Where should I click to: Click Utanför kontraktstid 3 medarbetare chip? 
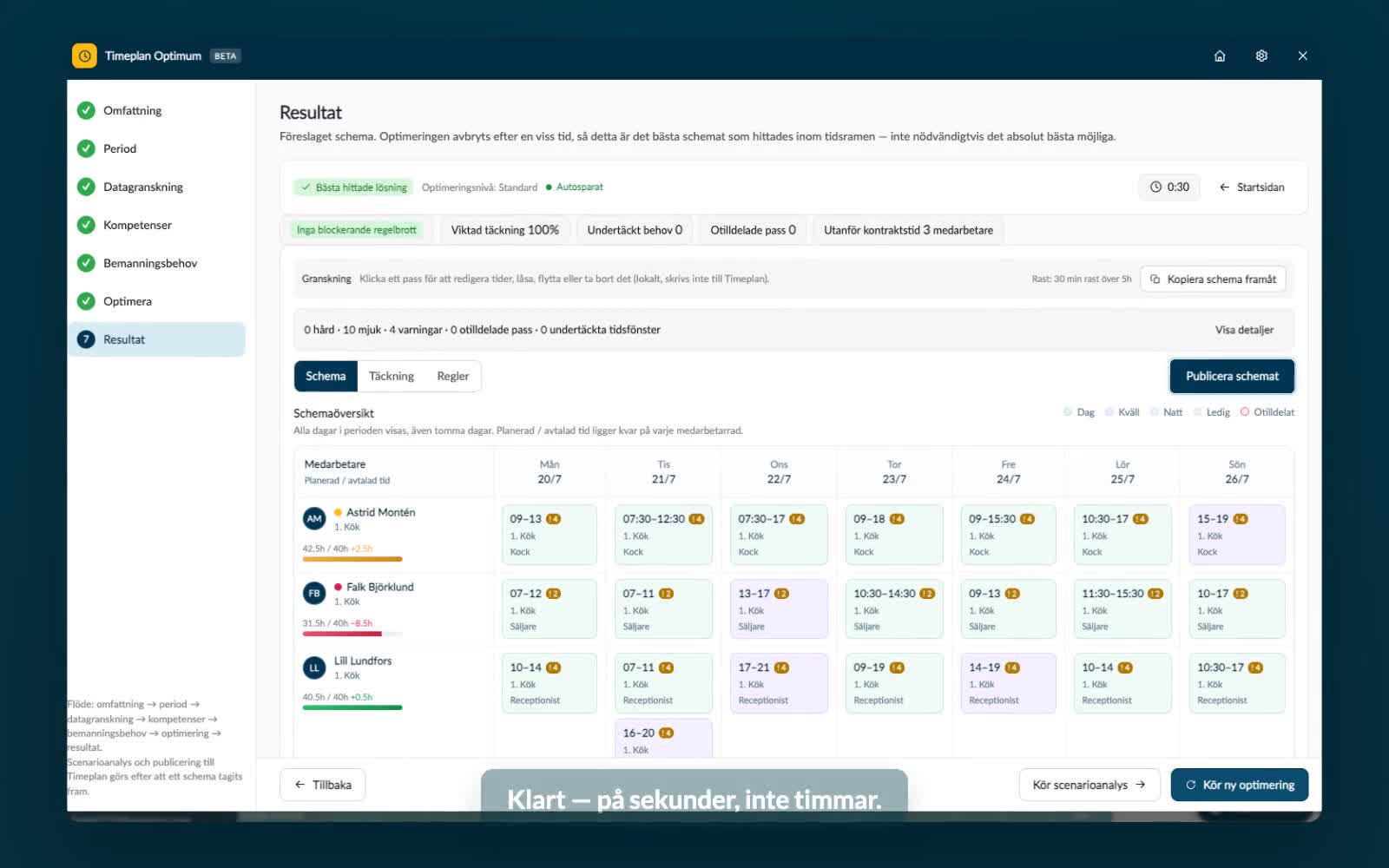click(908, 230)
